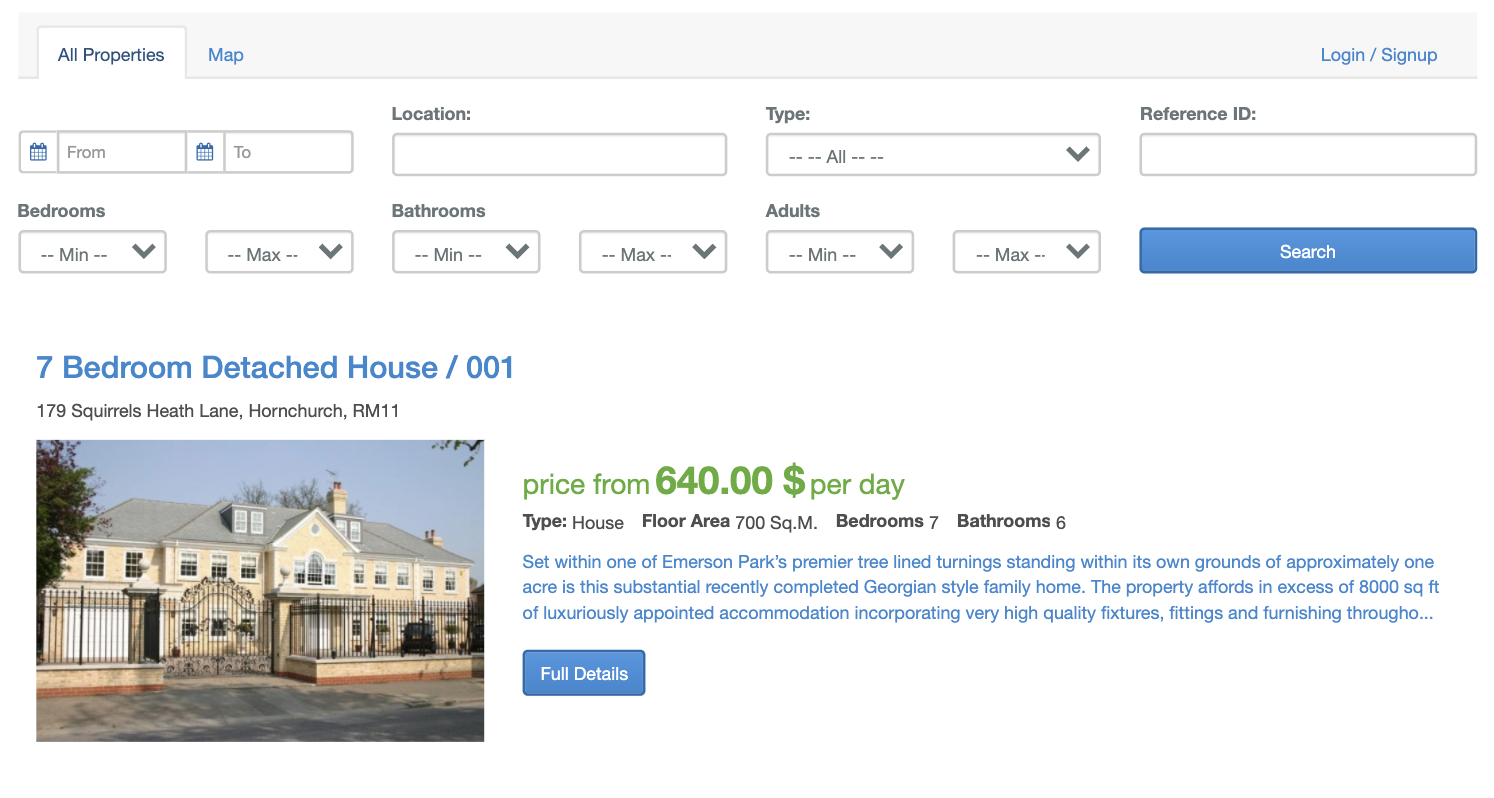Screen dimensions: 1494x798
Task: Open the Bathrooms Min dropdown
Action: pos(465,253)
